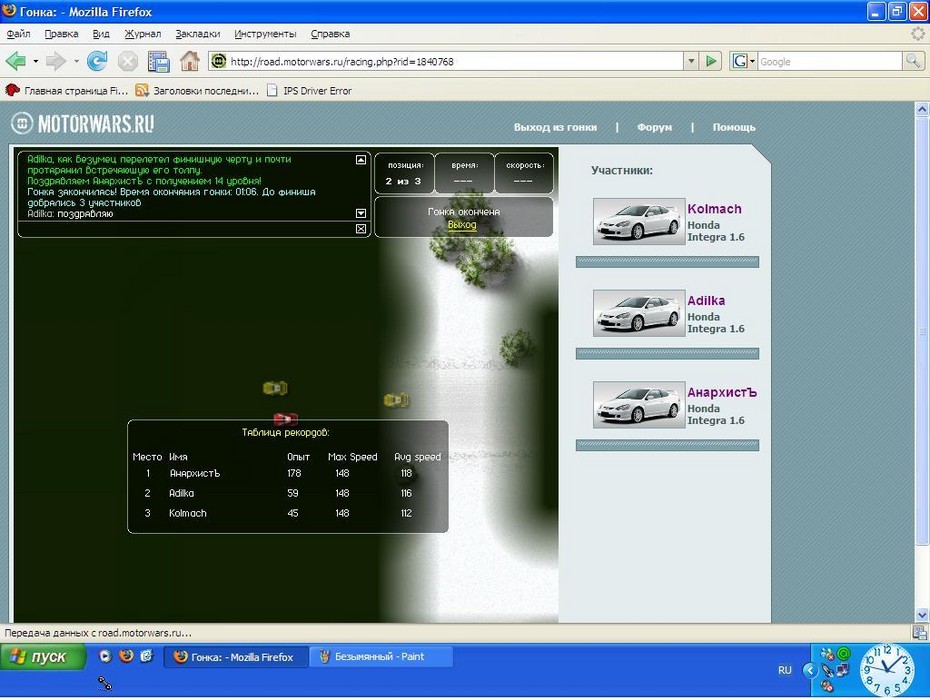Click the Stop loading icon
930x700 pixels.
pyautogui.click(x=128, y=61)
